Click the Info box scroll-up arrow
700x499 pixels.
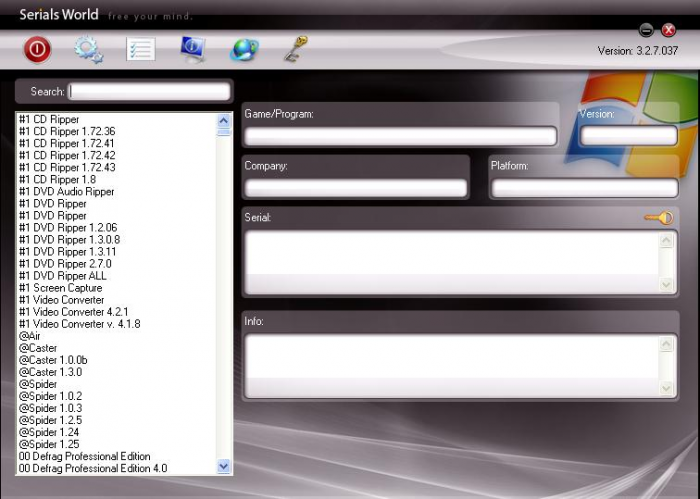tap(666, 344)
